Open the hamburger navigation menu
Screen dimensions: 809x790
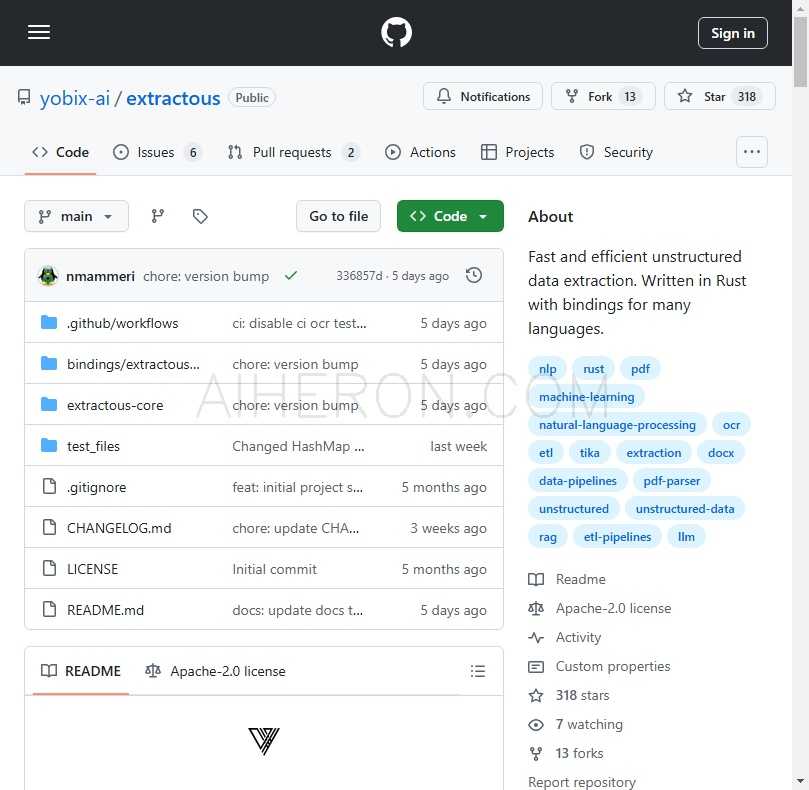coord(39,33)
